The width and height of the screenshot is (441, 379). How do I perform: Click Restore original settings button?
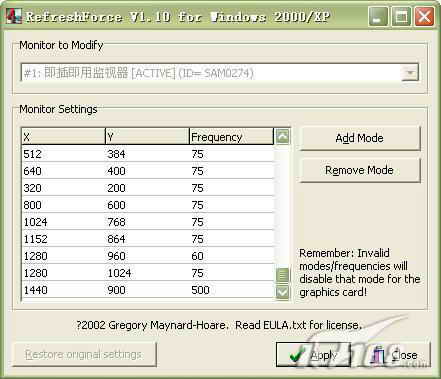84,354
